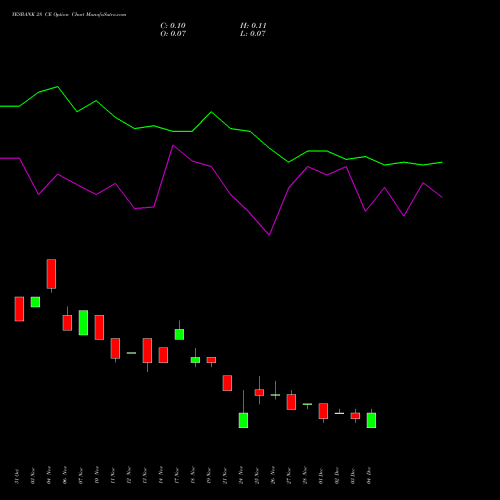Click the red 13 Nov candlestick
The height and width of the screenshot is (500, 500).
[x=147, y=350]
